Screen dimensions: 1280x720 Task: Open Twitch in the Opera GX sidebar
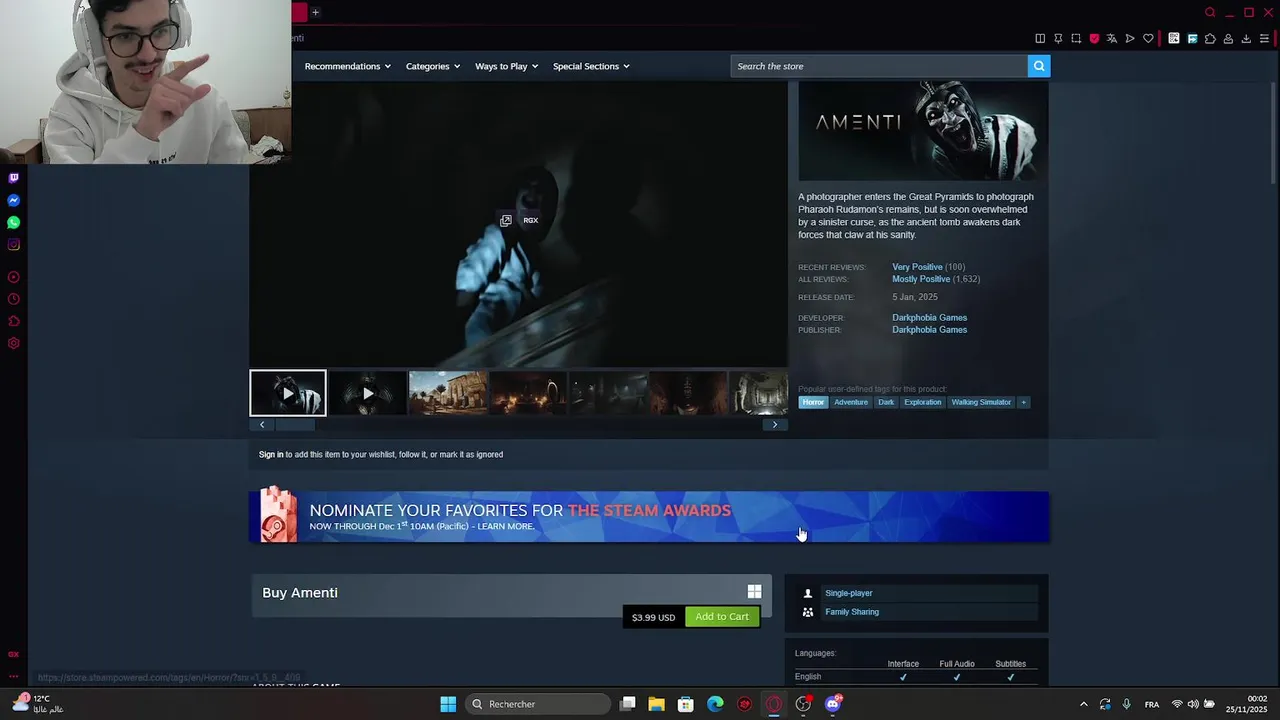pyautogui.click(x=13, y=178)
